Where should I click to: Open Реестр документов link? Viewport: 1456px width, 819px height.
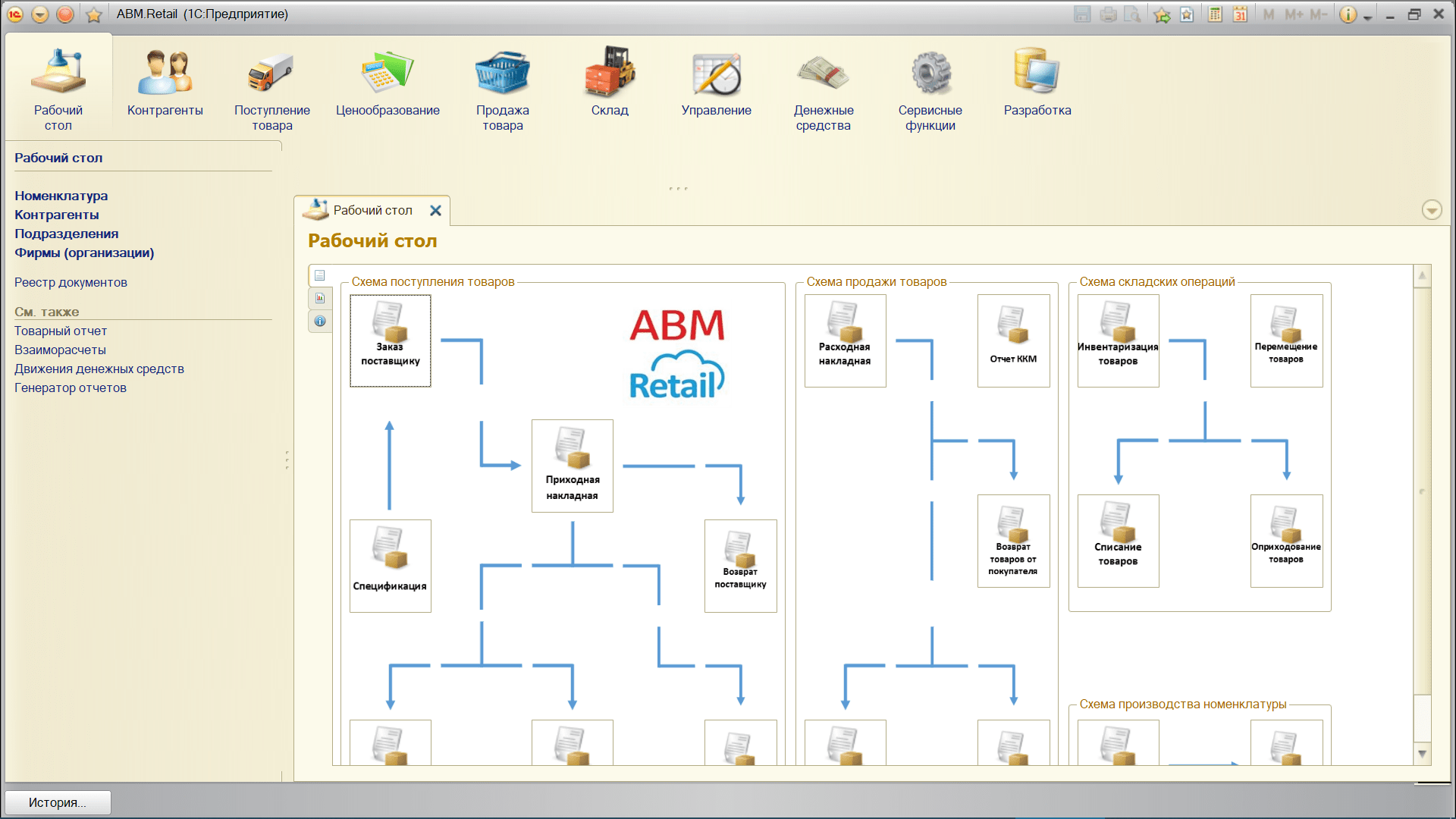pyautogui.click(x=71, y=282)
